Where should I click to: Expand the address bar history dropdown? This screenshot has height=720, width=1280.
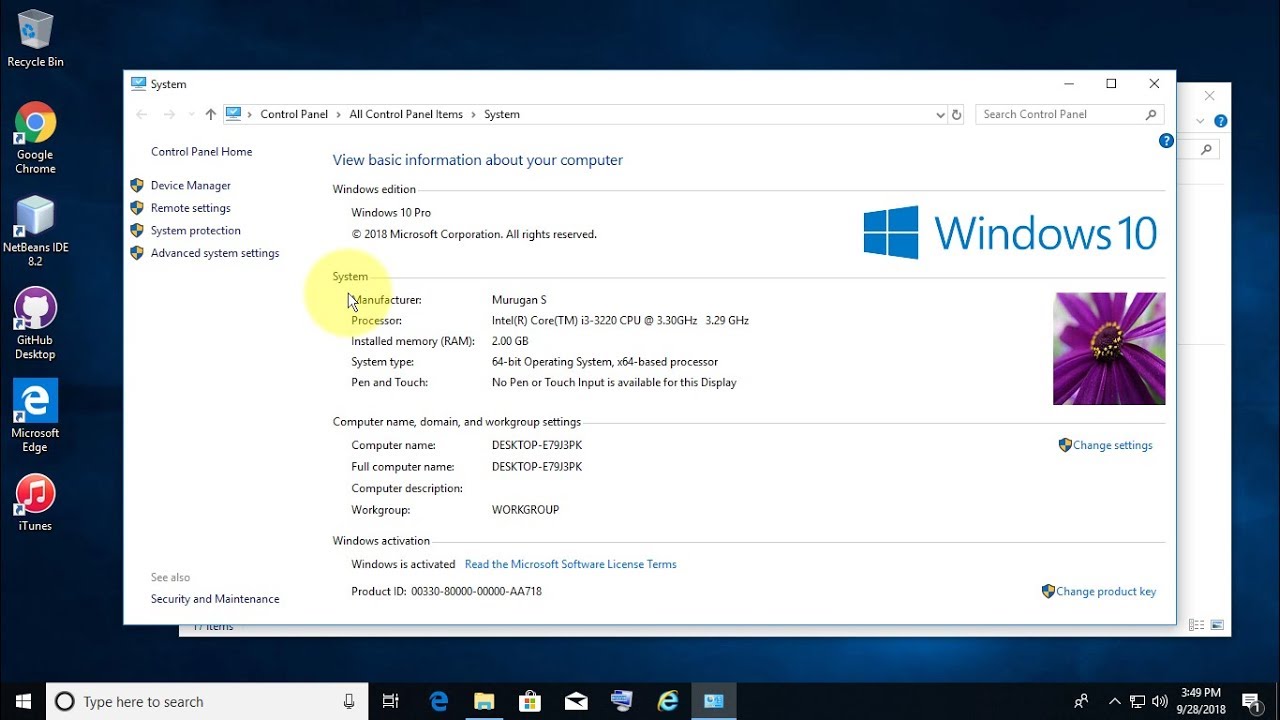pyautogui.click(x=940, y=115)
